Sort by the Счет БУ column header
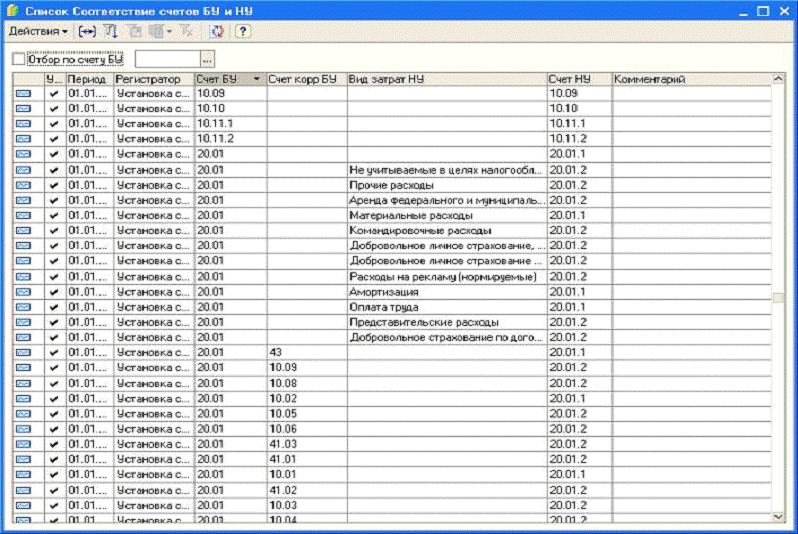Viewport: 798px width, 534px height. (x=229, y=79)
